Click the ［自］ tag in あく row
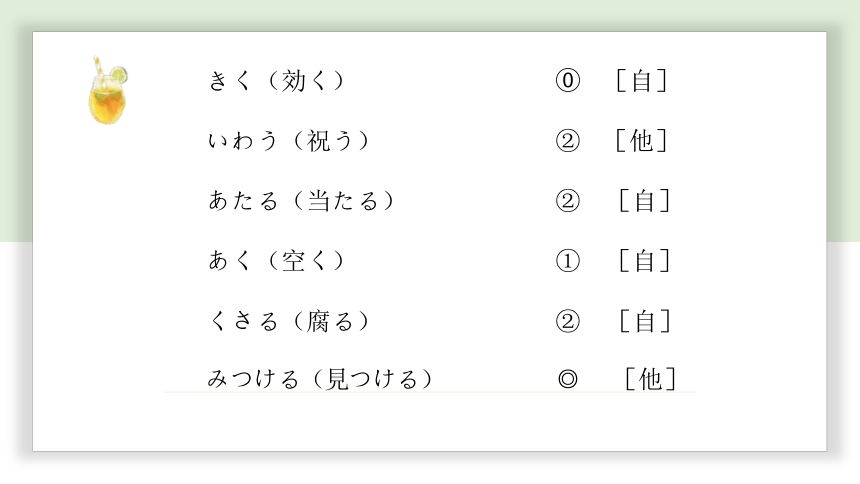This screenshot has width=860, height=484. click(x=645, y=261)
